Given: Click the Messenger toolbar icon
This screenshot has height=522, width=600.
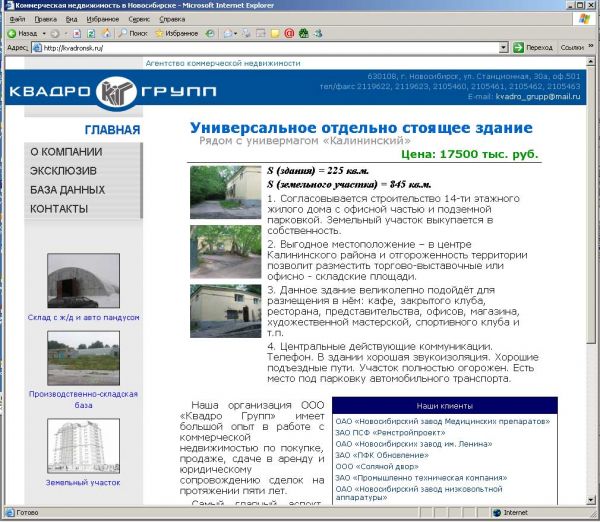Looking at the screenshot, I should (318, 34).
